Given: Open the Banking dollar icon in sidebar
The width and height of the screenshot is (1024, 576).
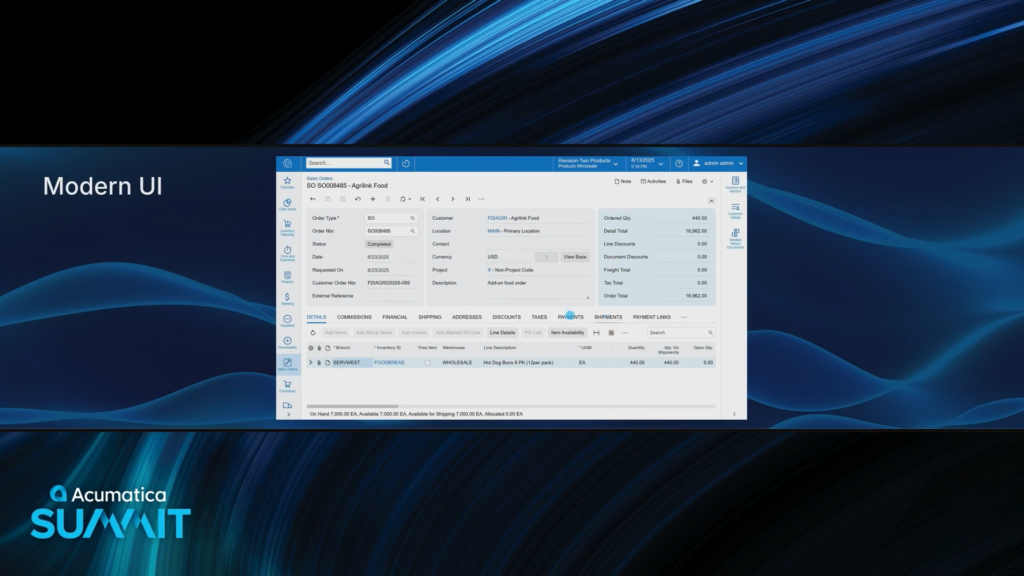Looking at the screenshot, I should click(287, 298).
